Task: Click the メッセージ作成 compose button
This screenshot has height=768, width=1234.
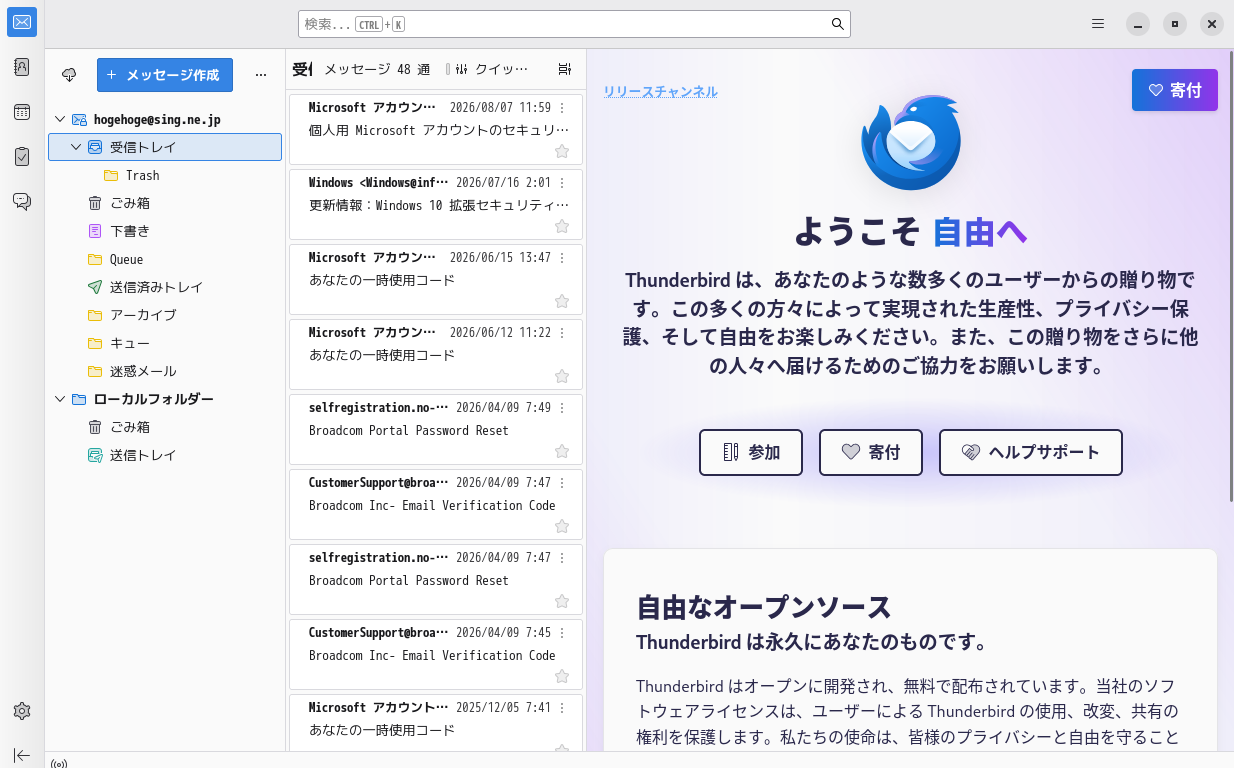Action: click(x=165, y=75)
